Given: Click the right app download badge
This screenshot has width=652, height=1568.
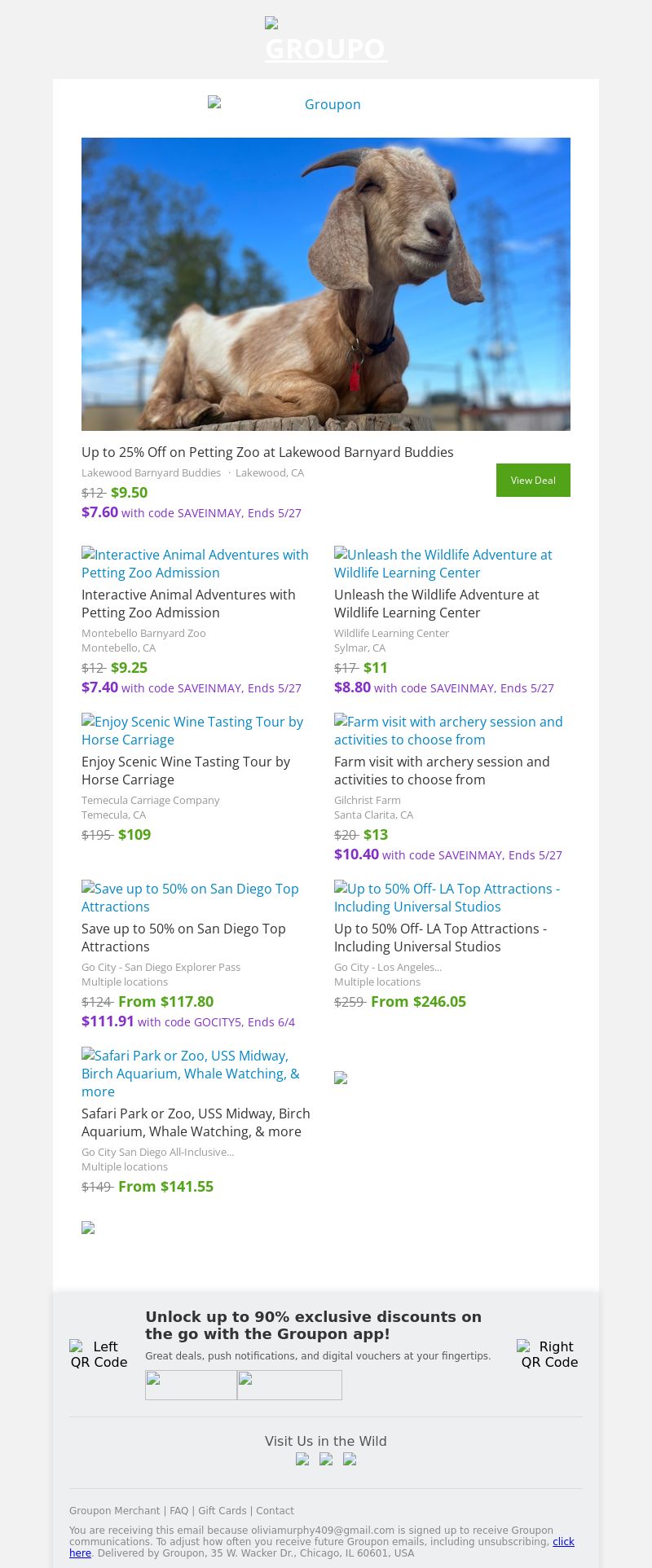Looking at the screenshot, I should coord(289,1385).
